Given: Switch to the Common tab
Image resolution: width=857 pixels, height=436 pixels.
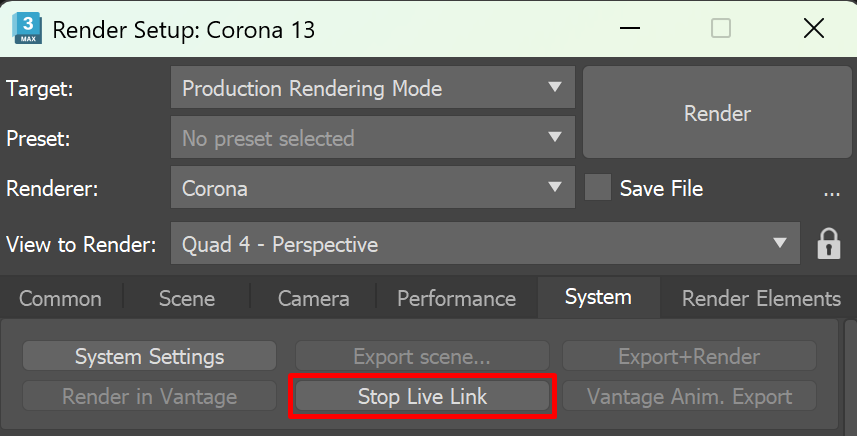Looking at the screenshot, I should [60, 298].
